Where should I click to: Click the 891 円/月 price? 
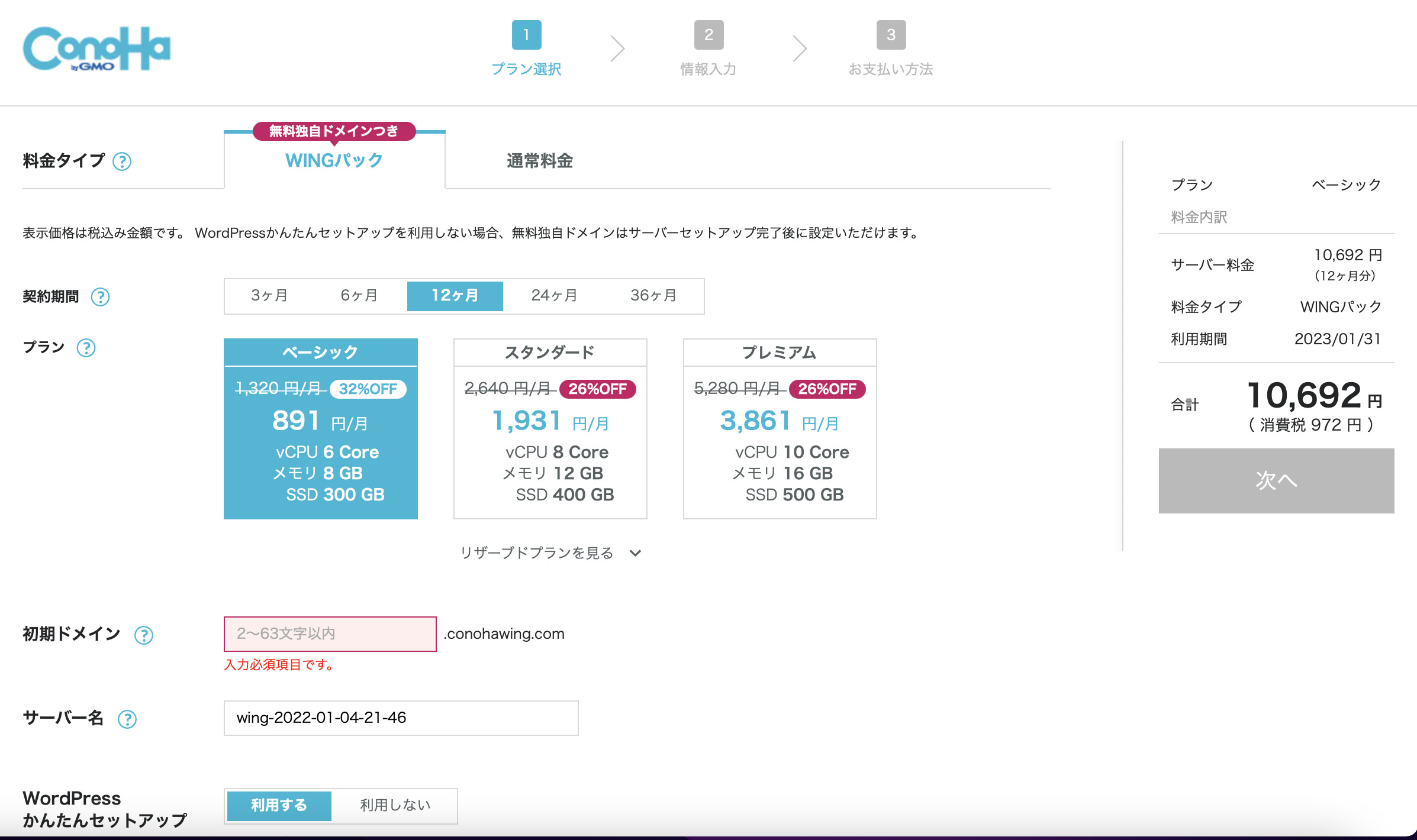pos(321,421)
